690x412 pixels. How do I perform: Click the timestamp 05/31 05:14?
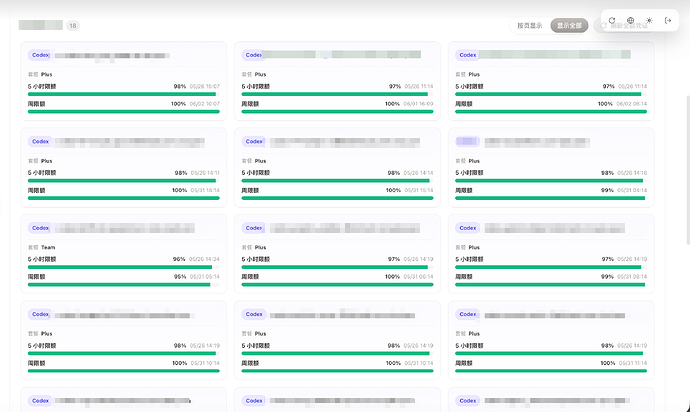(x=205, y=276)
